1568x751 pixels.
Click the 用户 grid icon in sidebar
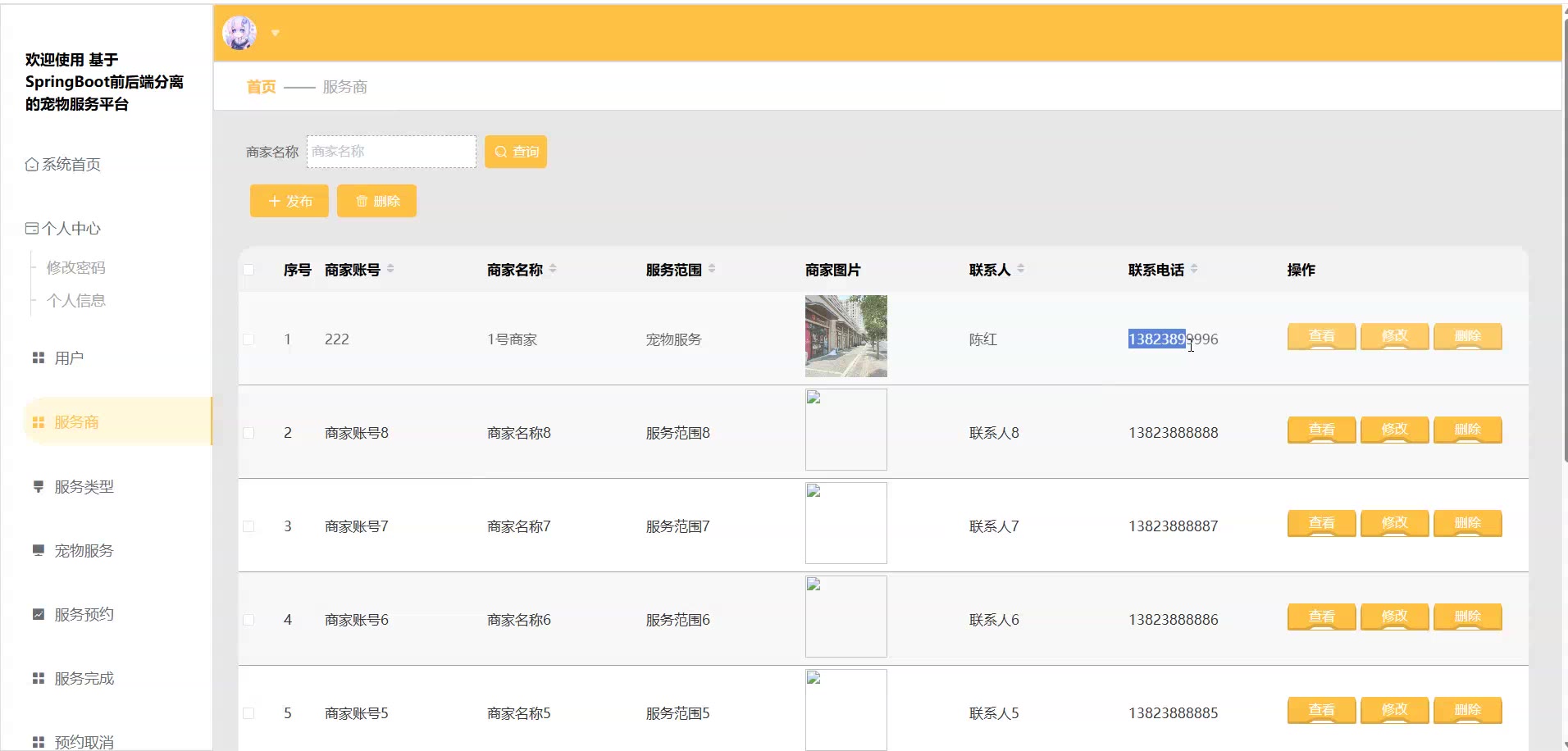pyautogui.click(x=38, y=358)
